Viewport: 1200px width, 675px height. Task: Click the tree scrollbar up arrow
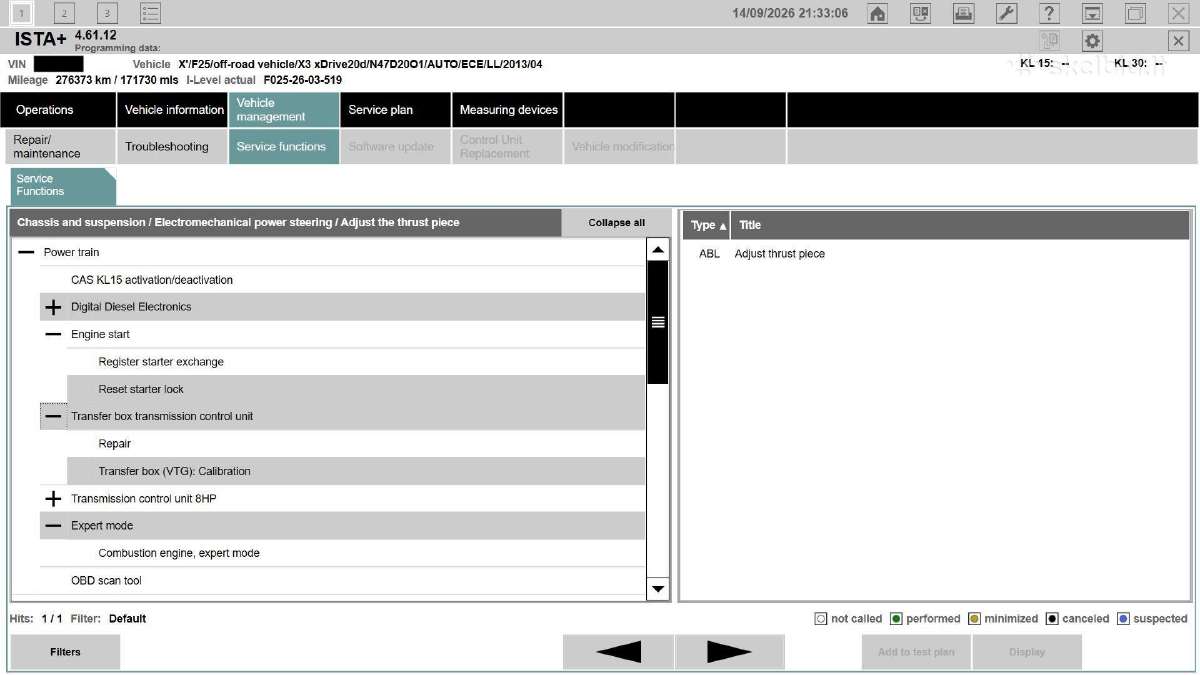pos(658,250)
